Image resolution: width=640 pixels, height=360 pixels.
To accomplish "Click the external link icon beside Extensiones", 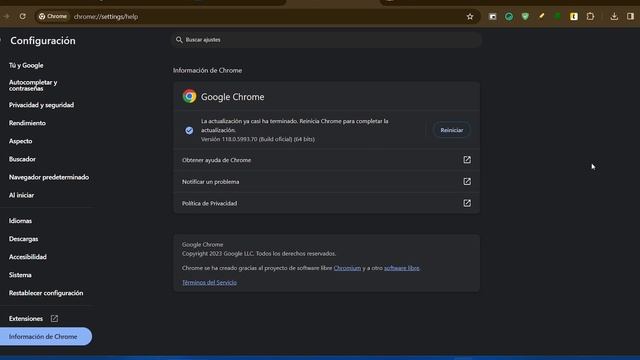I will [x=54, y=318].
